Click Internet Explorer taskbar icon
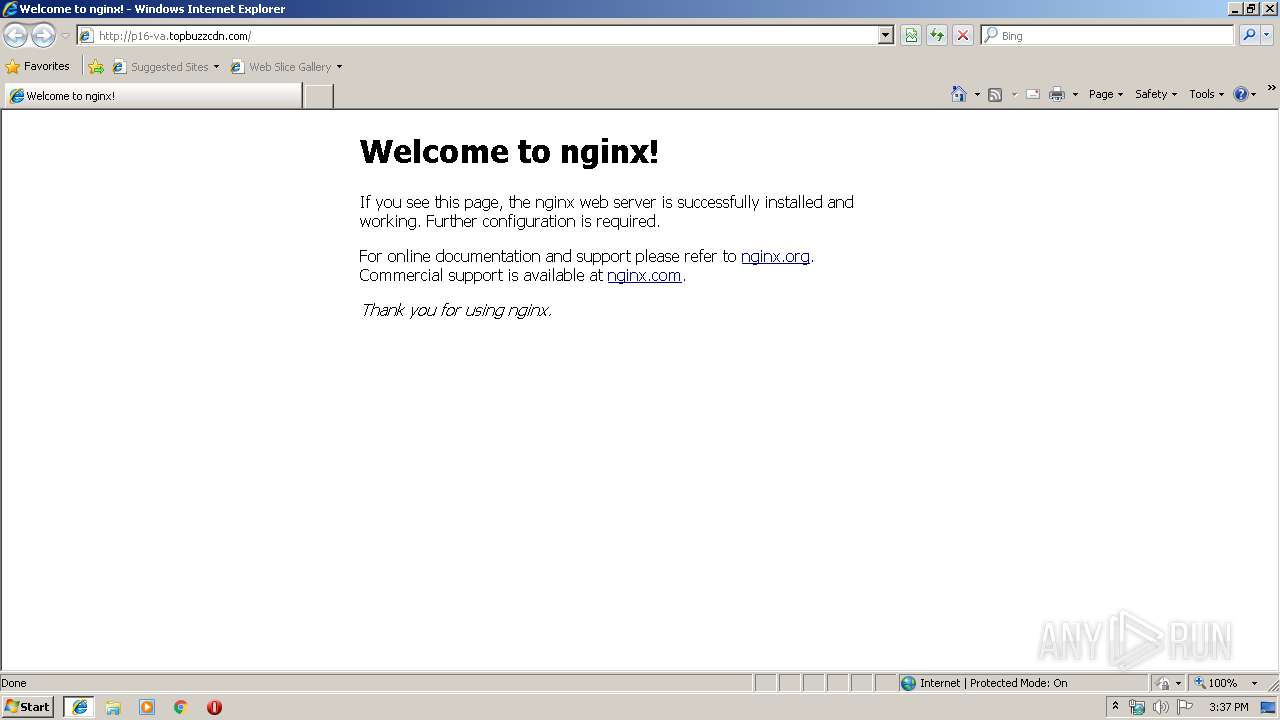 pyautogui.click(x=80, y=707)
